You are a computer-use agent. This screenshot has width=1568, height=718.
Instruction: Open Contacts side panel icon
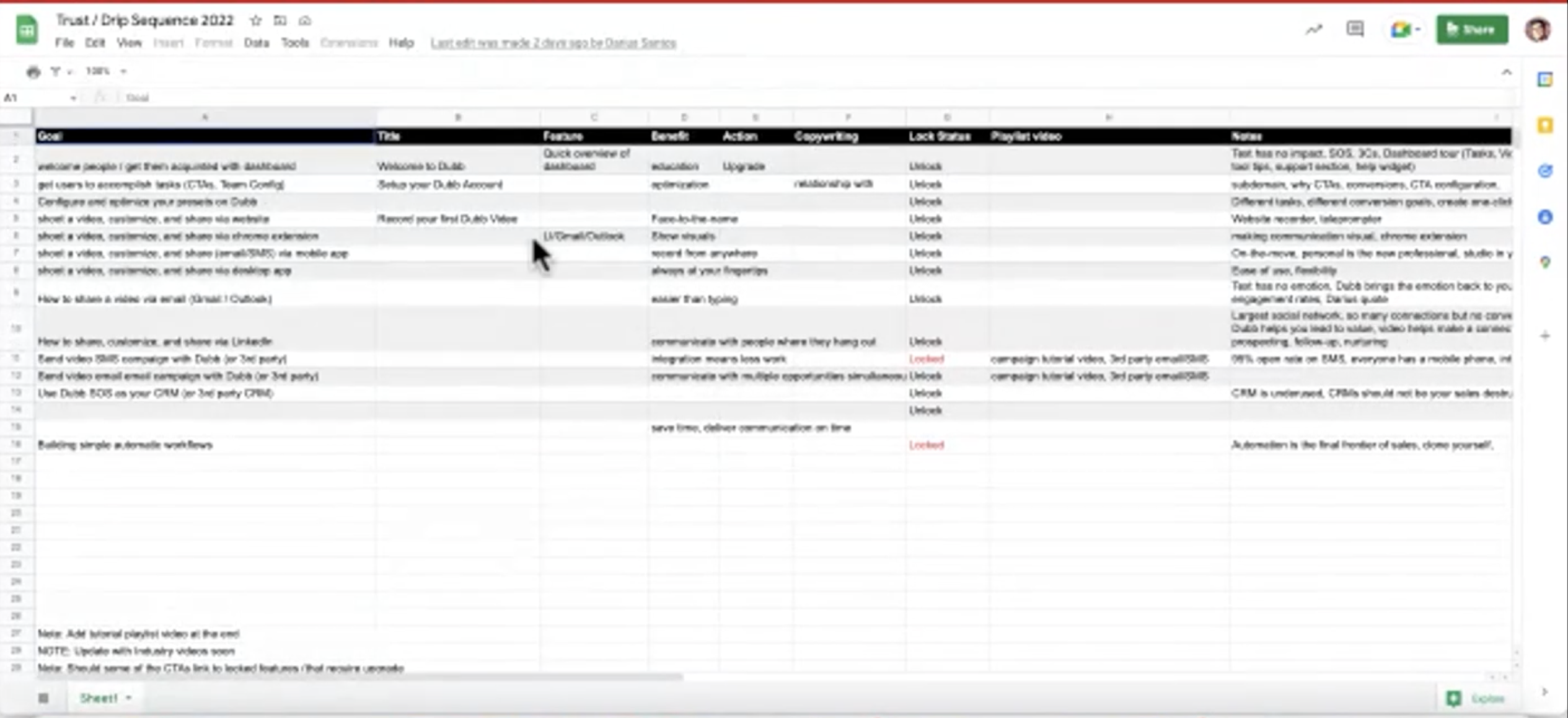tap(1545, 217)
